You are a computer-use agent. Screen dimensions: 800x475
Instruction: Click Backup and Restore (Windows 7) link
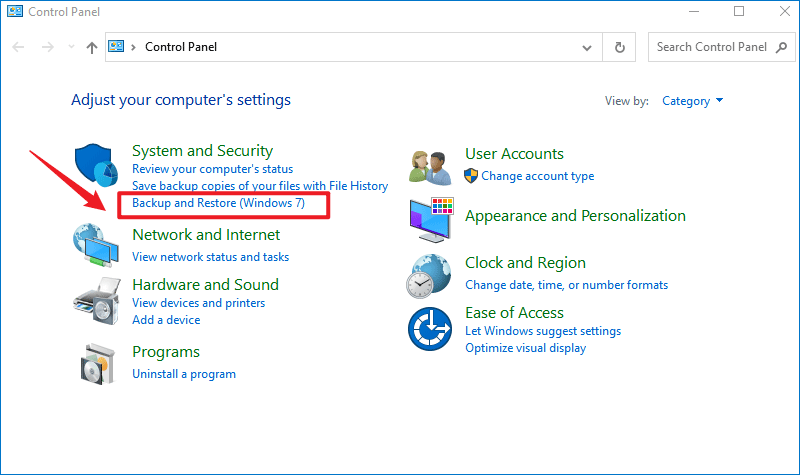click(218, 203)
